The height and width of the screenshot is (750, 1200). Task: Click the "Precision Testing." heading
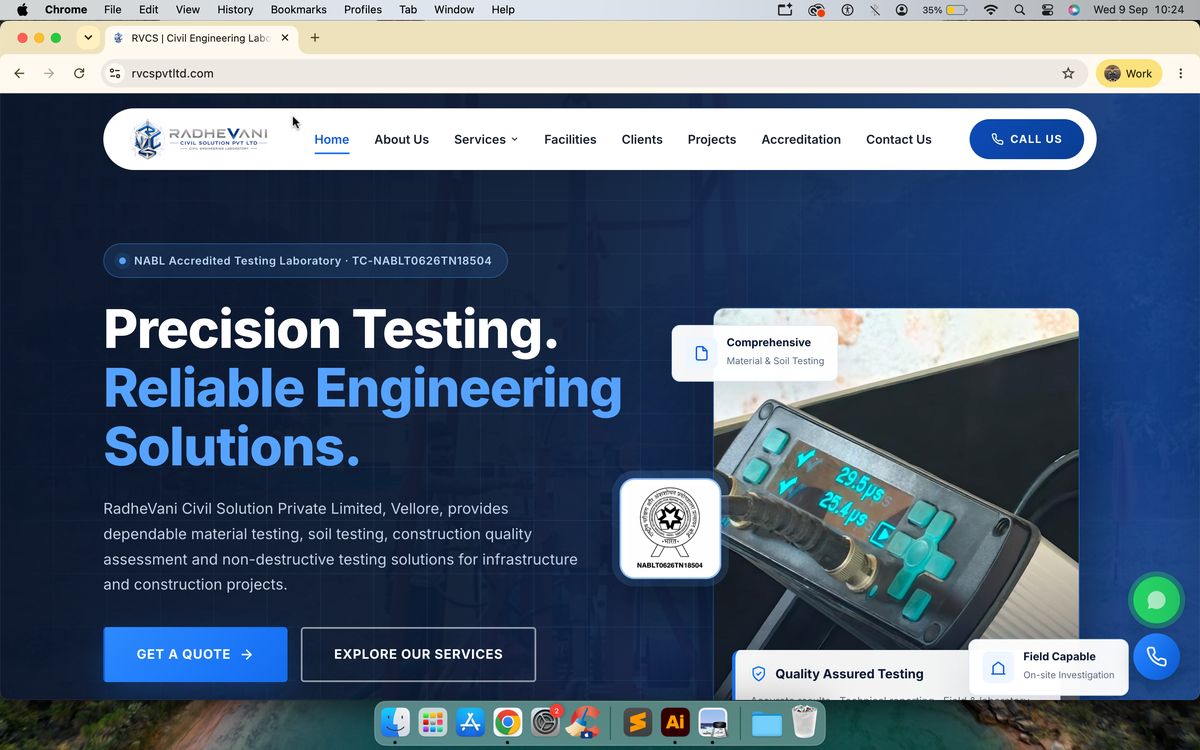click(331, 329)
